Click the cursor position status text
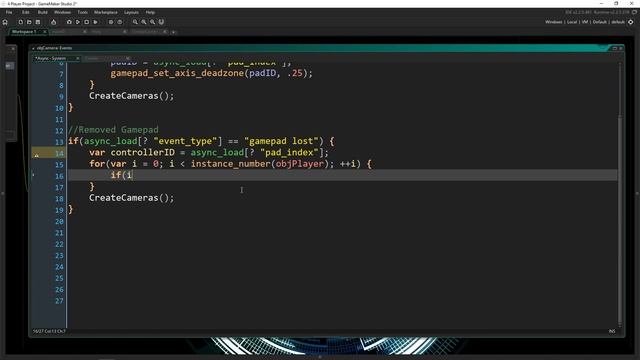Screen dimensions: 640x360 point(49,331)
